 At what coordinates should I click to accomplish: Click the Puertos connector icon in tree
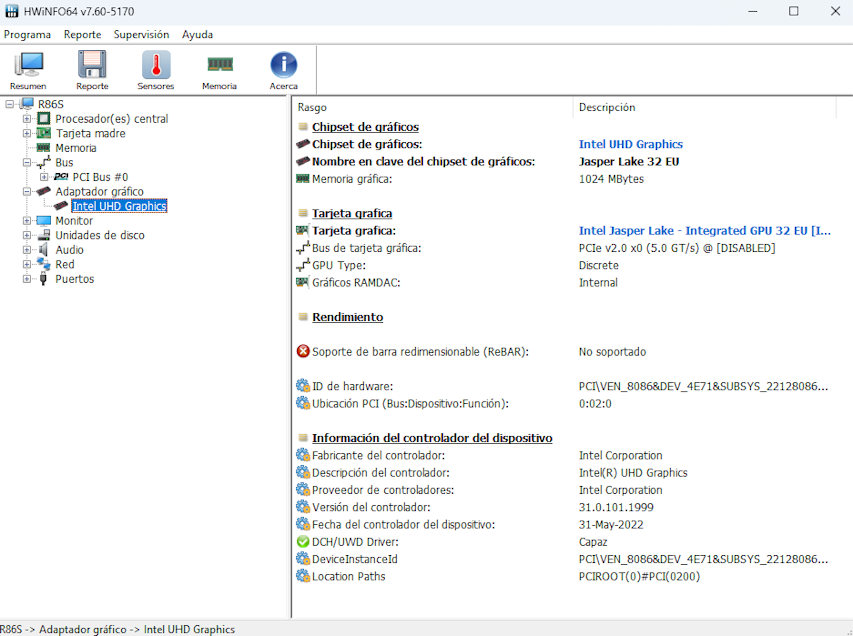(x=44, y=279)
